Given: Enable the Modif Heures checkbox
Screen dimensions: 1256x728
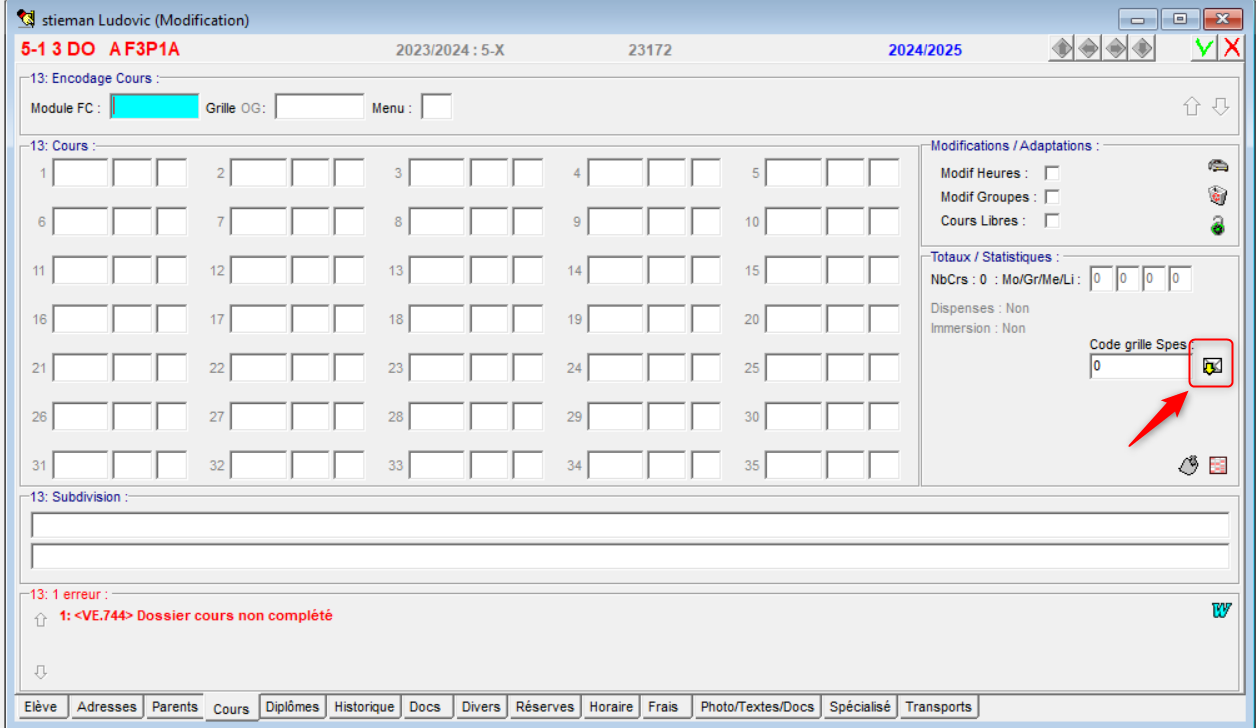Looking at the screenshot, I should tap(1052, 174).
